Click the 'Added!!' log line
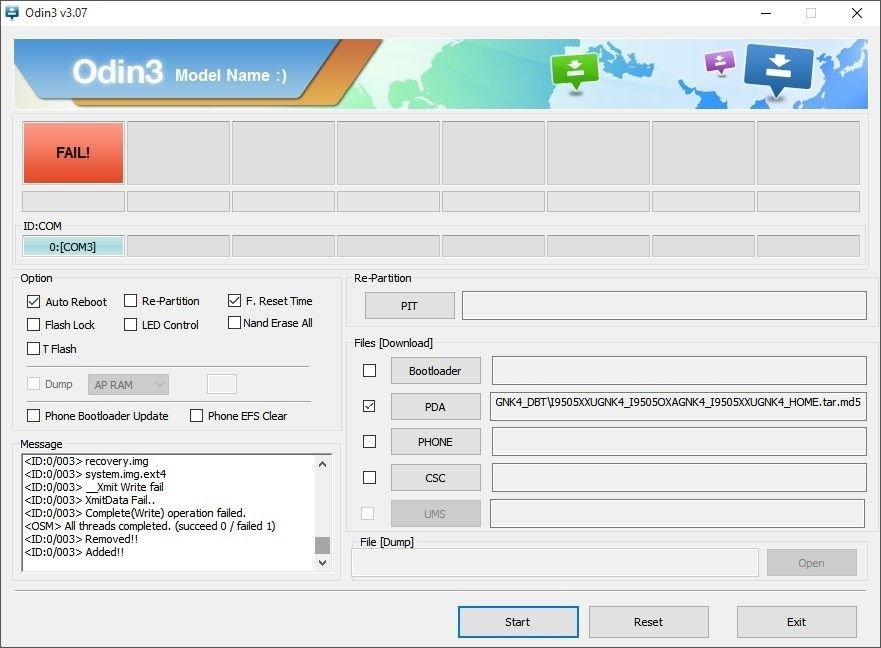Viewport: 881px width, 648px height. [74, 552]
